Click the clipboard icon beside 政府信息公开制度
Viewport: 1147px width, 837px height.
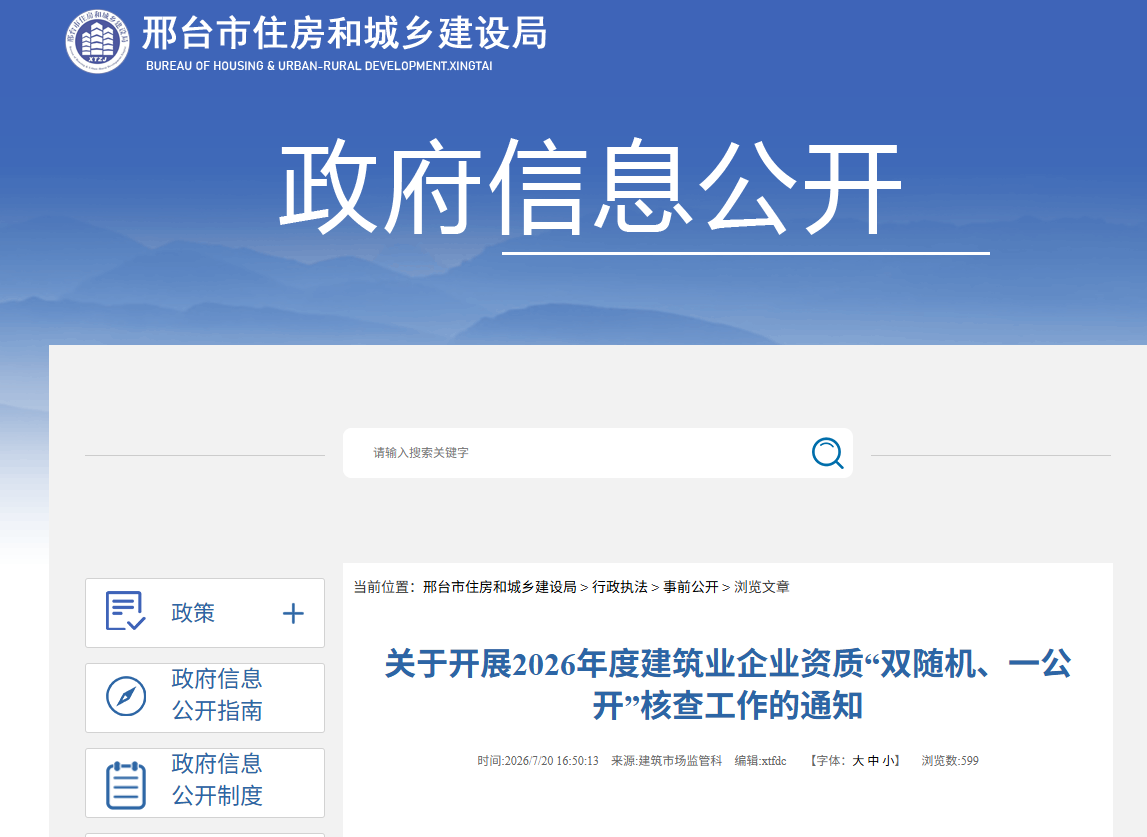[126, 784]
